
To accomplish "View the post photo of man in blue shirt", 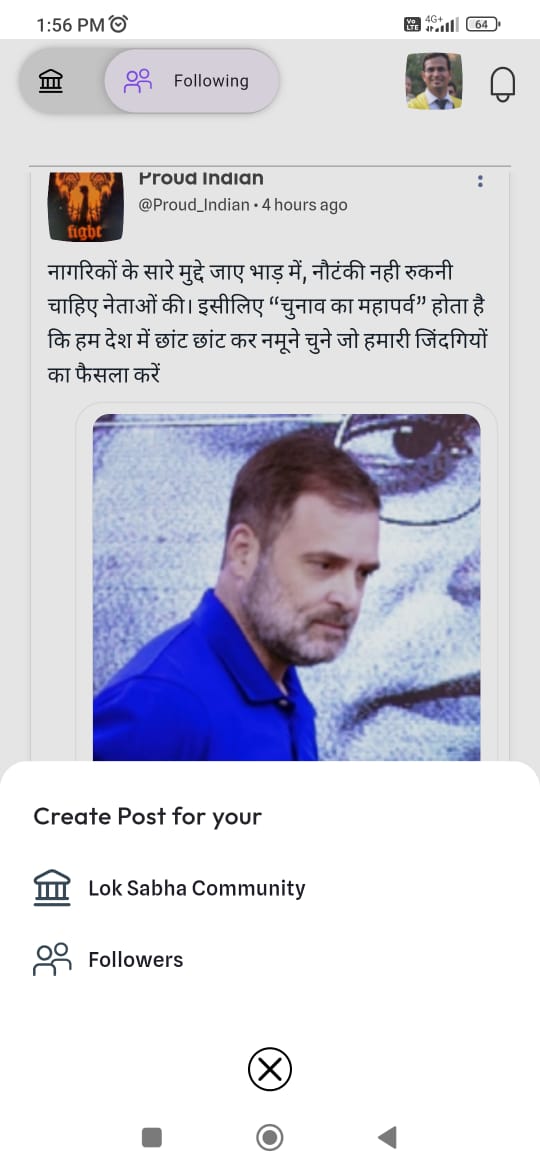I will (286, 587).
